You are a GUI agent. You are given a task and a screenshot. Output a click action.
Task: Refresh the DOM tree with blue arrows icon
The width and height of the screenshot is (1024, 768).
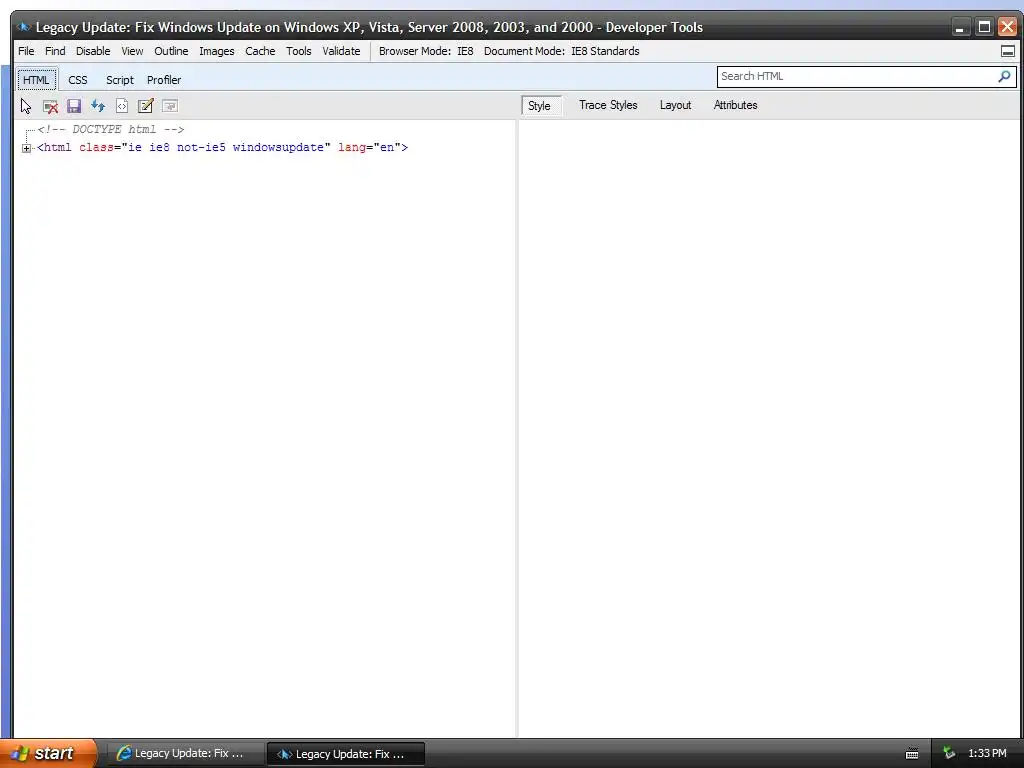(x=98, y=106)
